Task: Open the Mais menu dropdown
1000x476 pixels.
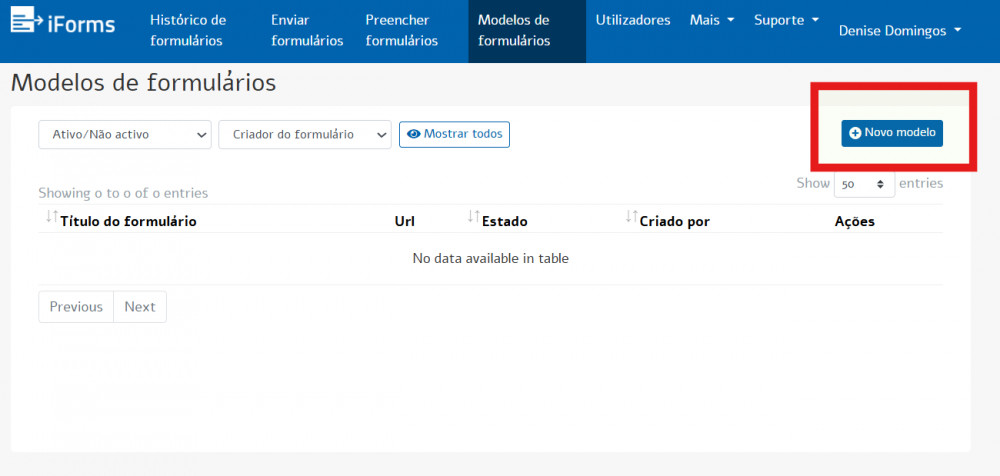Action: (712, 20)
